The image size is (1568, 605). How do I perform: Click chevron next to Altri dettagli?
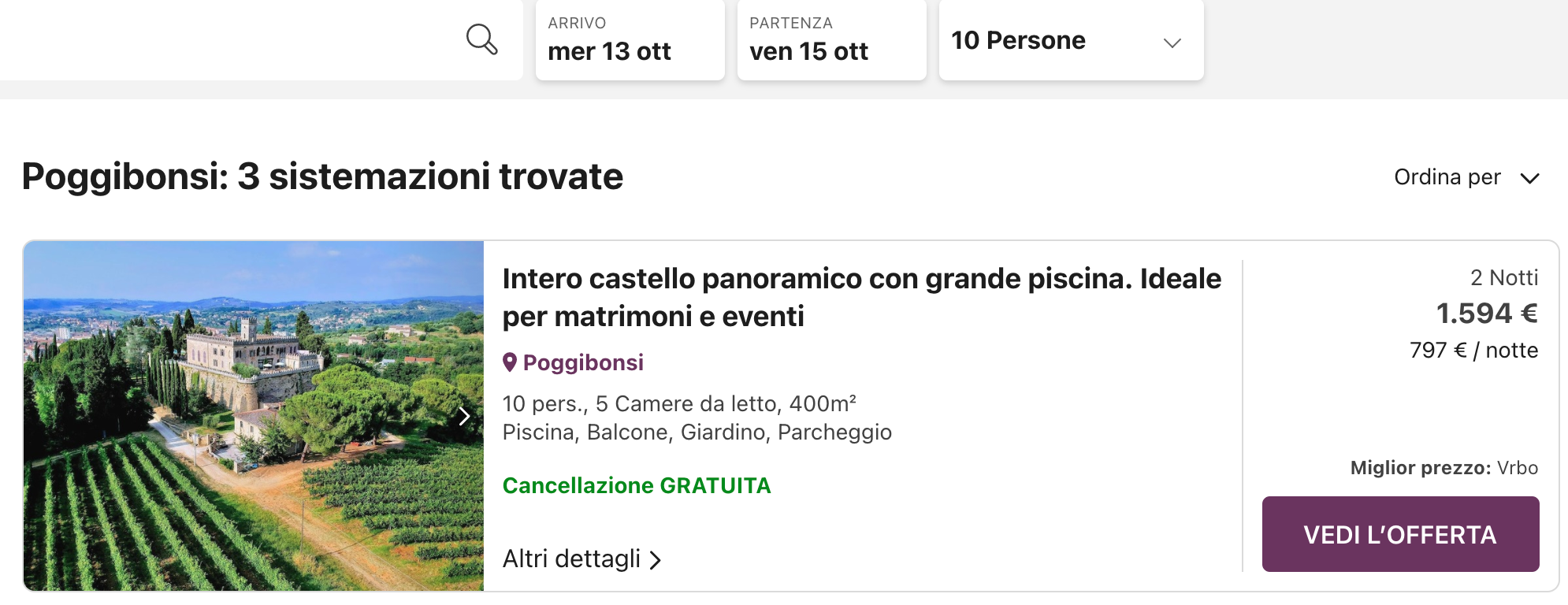pyautogui.click(x=655, y=560)
